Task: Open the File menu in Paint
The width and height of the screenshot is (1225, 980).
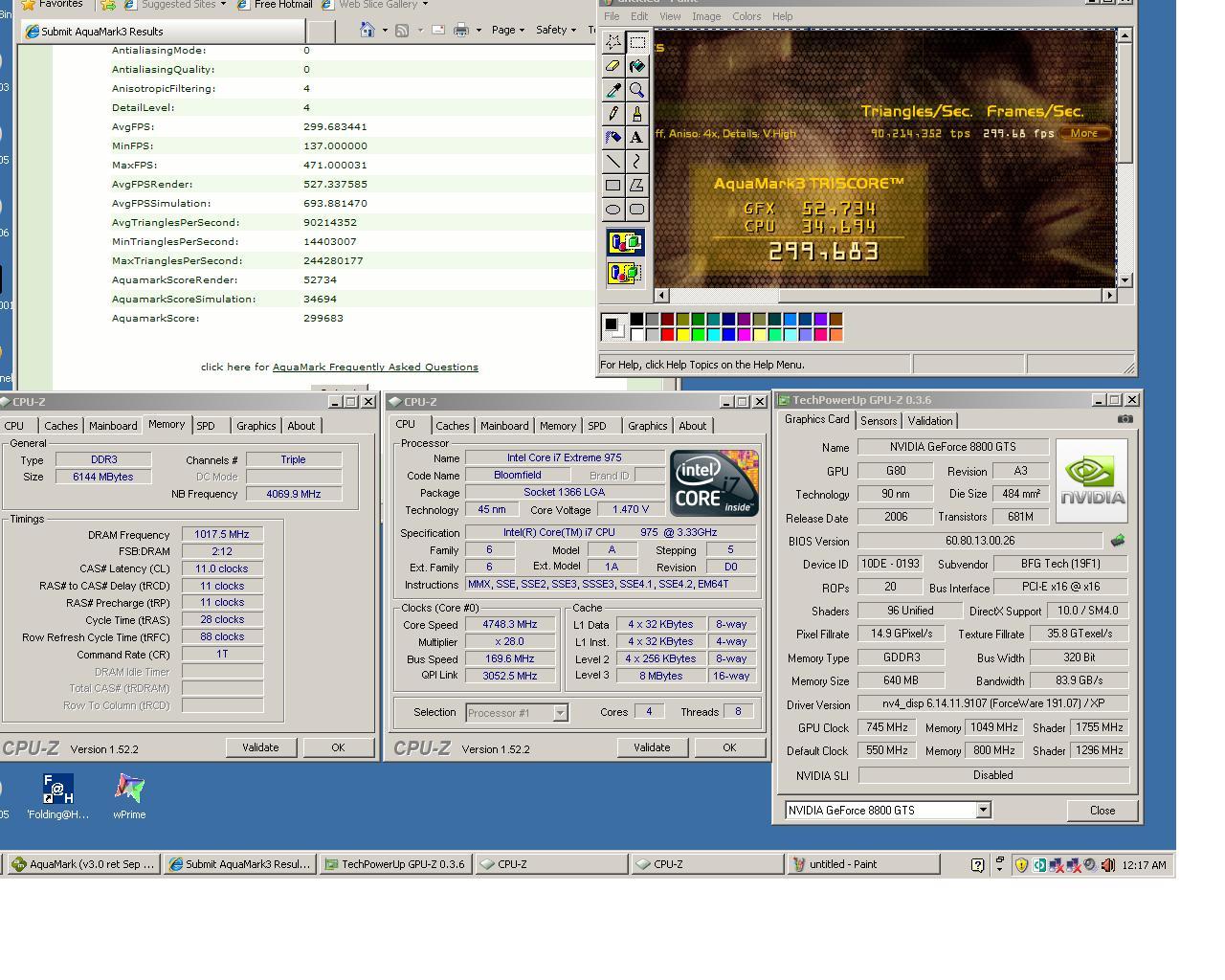Action: 612,16
